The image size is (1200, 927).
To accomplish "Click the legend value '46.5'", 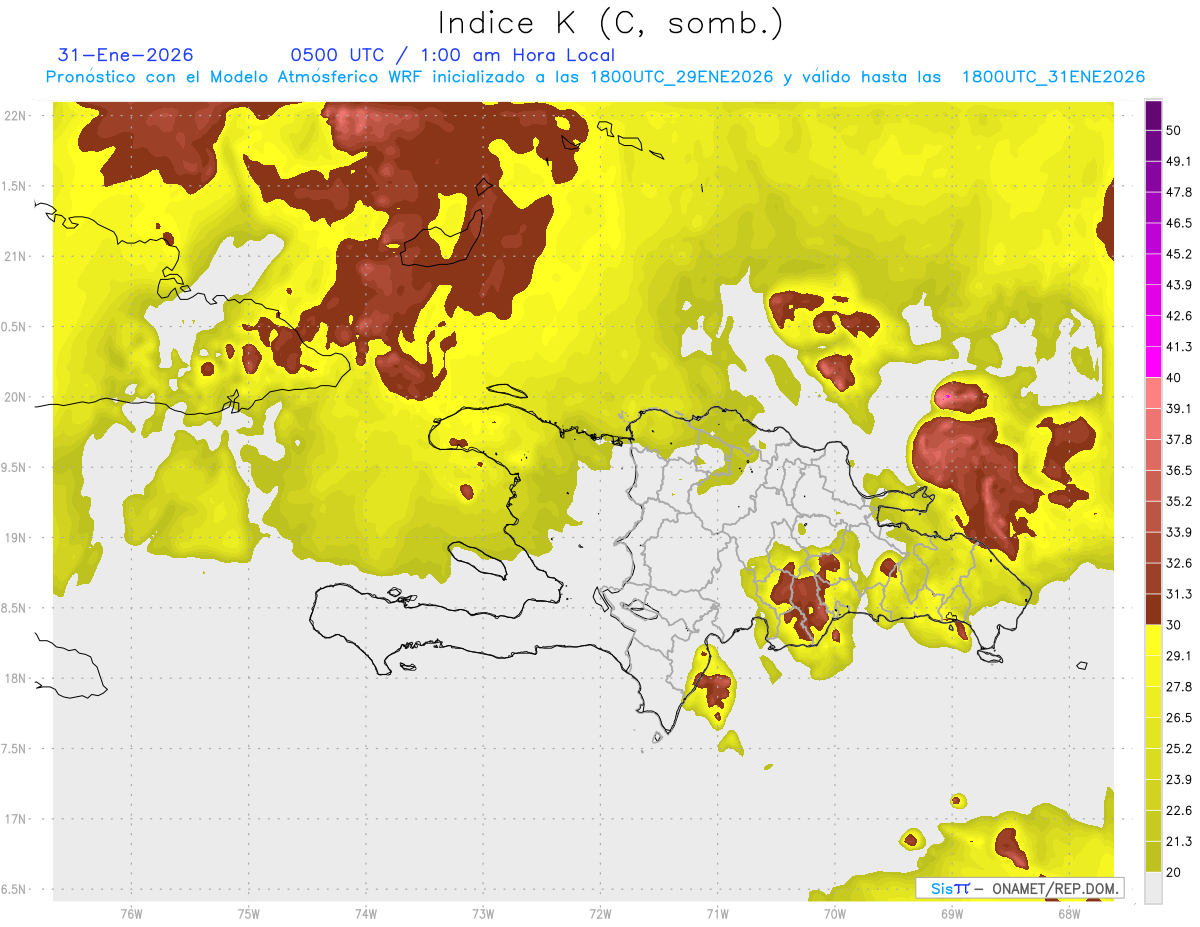I will (1180, 223).
